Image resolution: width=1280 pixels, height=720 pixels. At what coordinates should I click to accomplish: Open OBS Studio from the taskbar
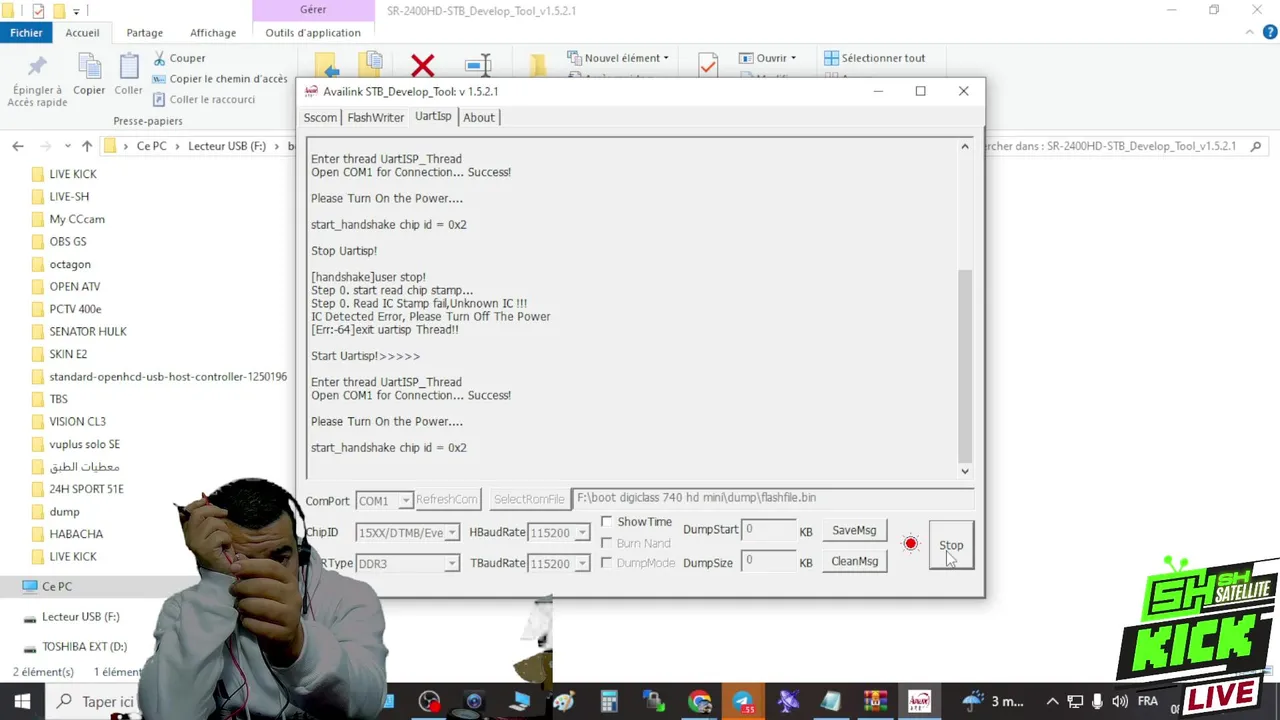tap(429, 701)
